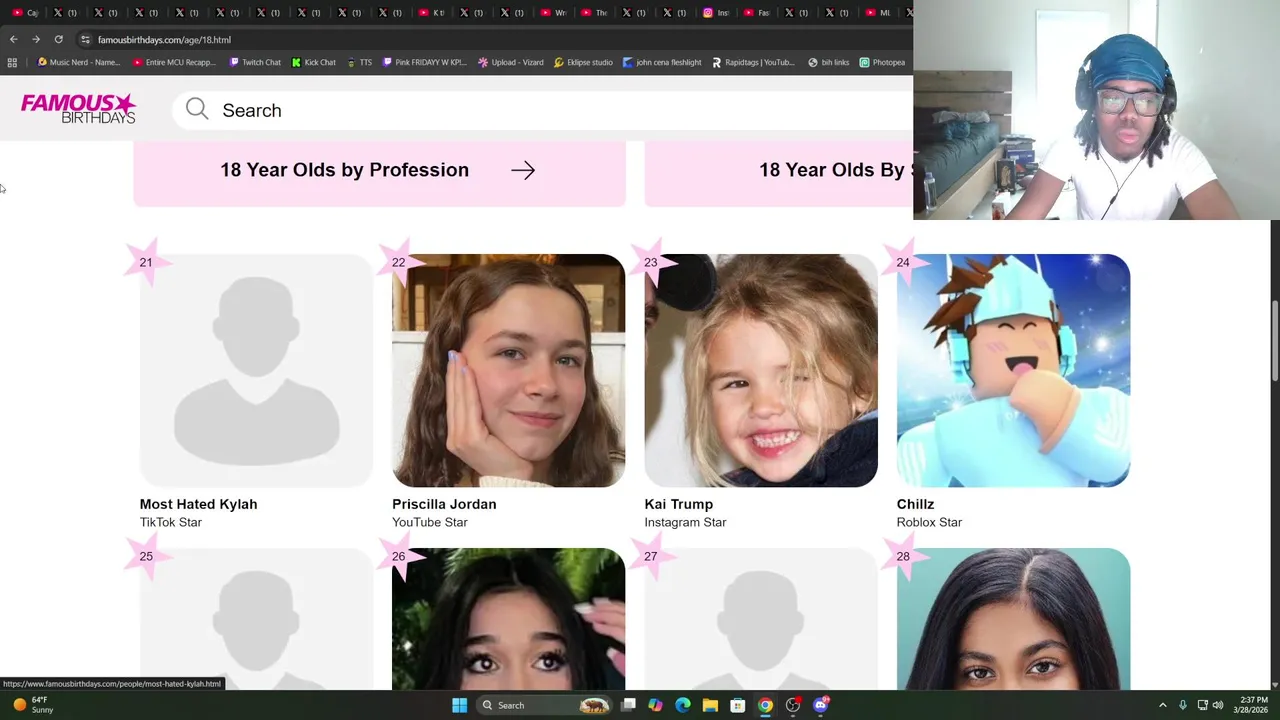Open the Windows Start menu

459,705
